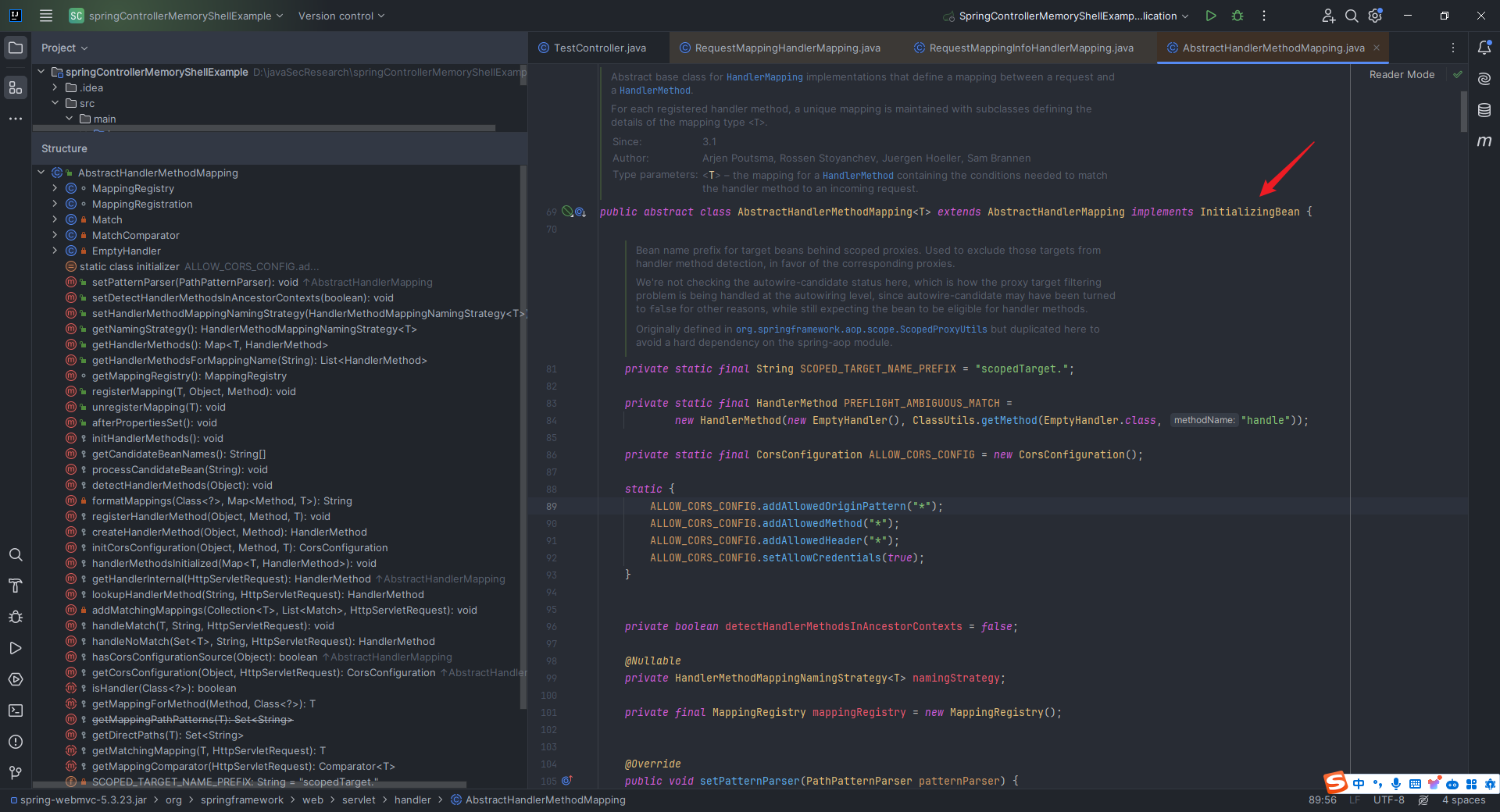Open IDE settings gear

pyautogui.click(x=1376, y=16)
